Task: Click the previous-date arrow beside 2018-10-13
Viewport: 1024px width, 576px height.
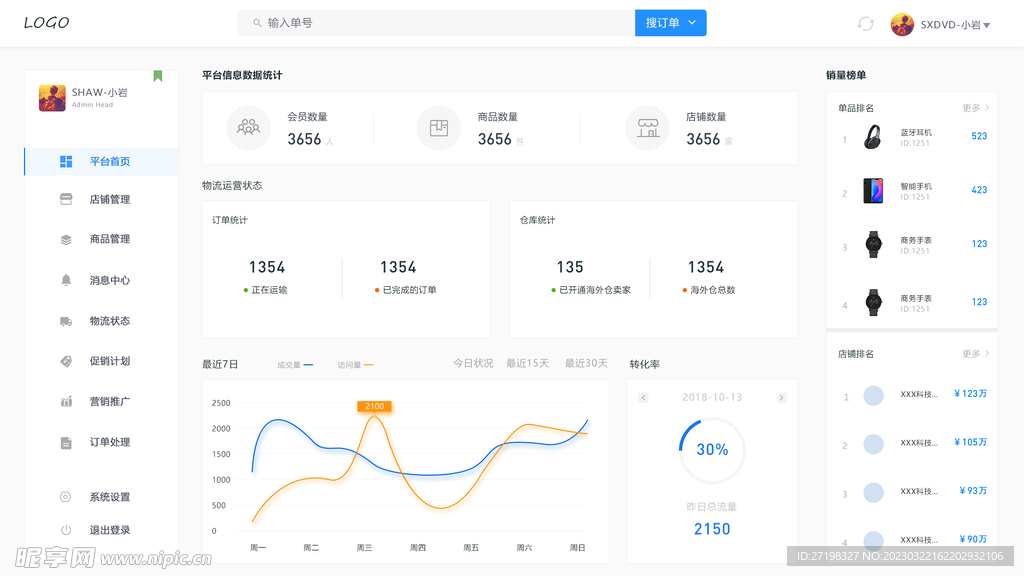Action: [641, 397]
